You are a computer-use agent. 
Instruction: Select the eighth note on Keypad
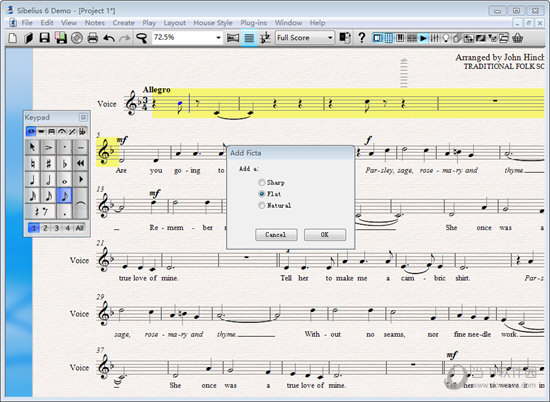[x=65, y=196]
